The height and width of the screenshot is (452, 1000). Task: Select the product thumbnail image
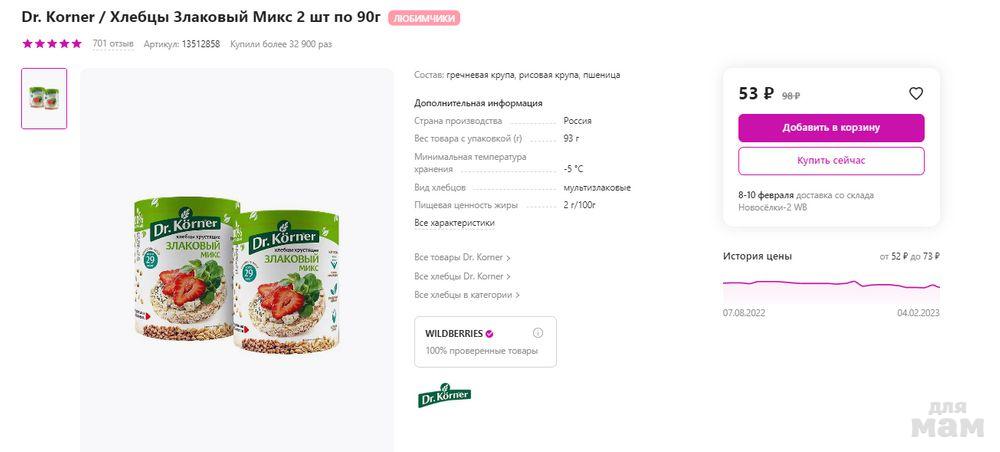(x=44, y=98)
